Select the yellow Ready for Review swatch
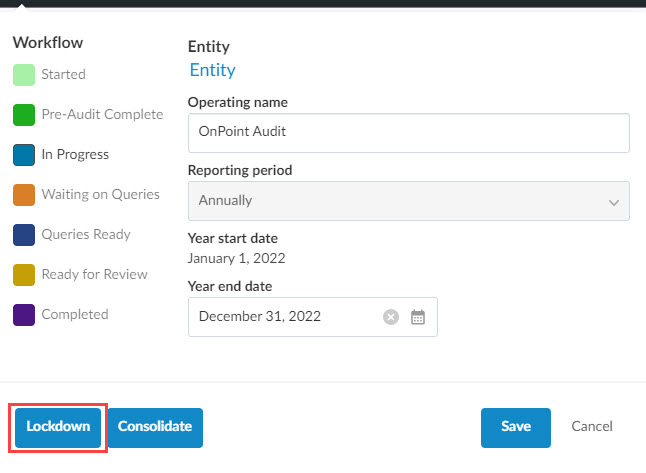This screenshot has width=646, height=473. (x=24, y=275)
